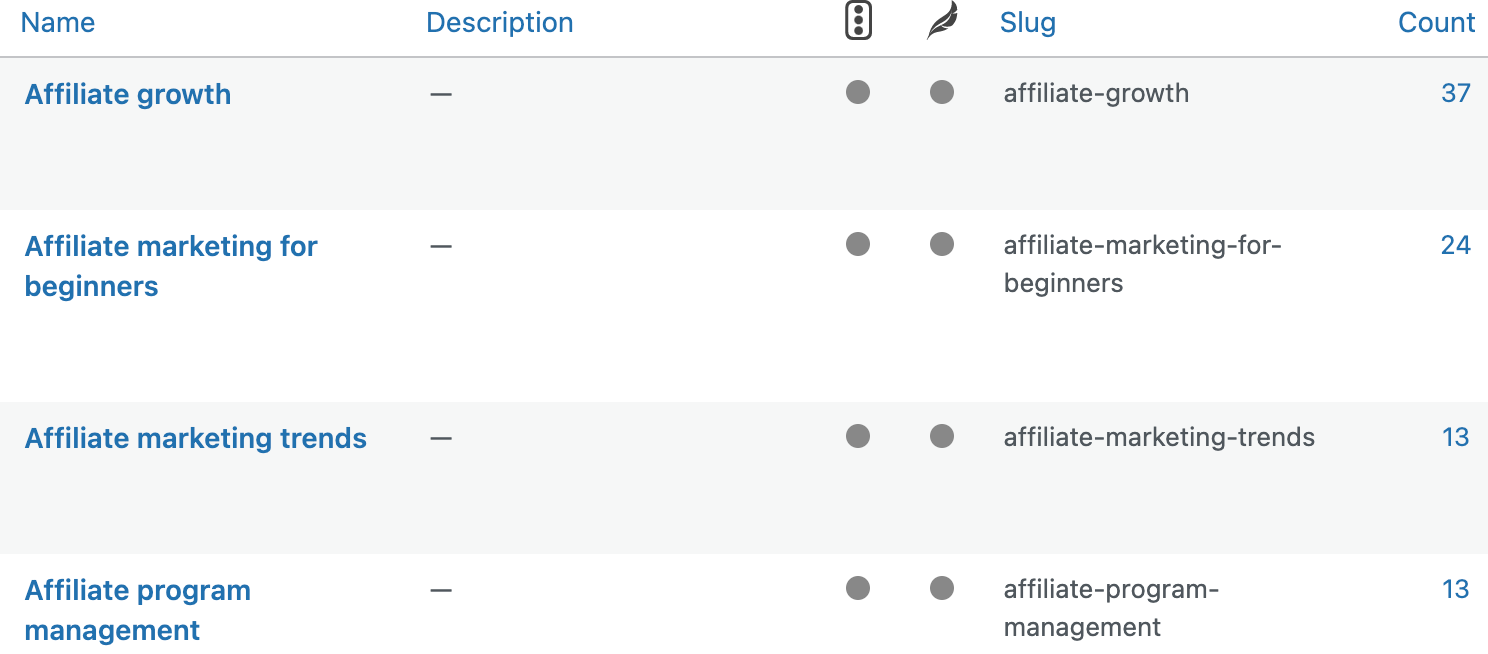The height and width of the screenshot is (654, 1488).
Task: Click SEO score dot for Affiliate marketing for beginners
Action: 858,245
